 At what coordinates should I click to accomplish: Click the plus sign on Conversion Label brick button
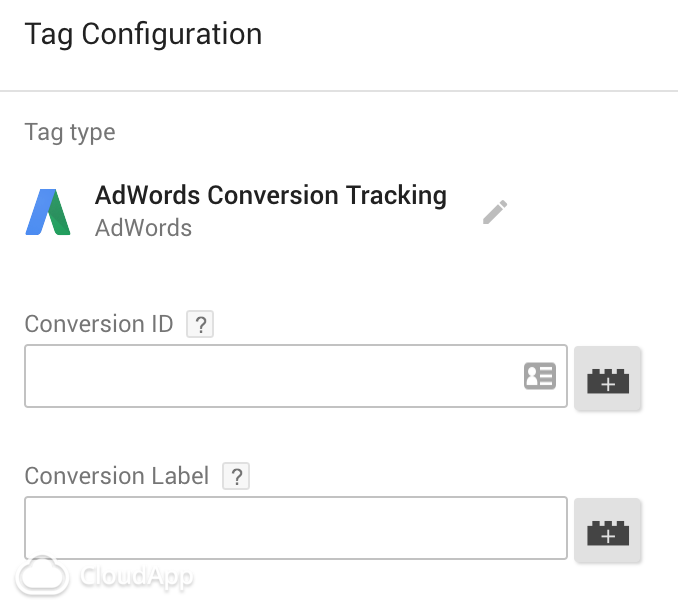(x=608, y=537)
